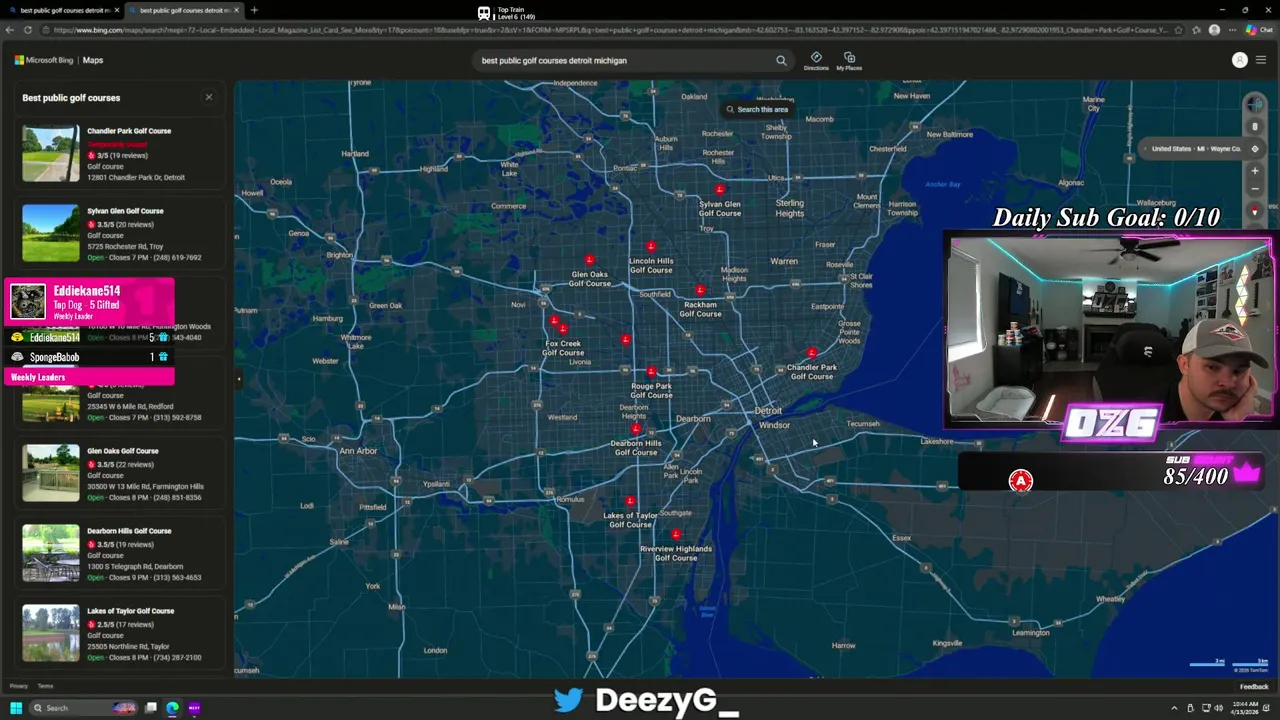Open the Directions tool
Viewport: 1280px width, 720px height.
pyautogui.click(x=816, y=60)
